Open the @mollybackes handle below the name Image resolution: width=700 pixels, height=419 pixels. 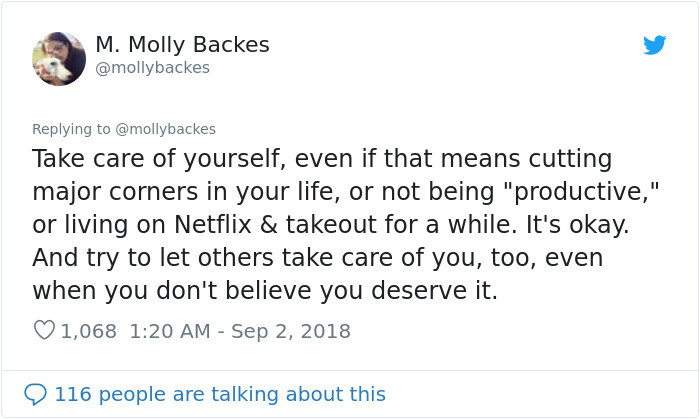point(152,68)
